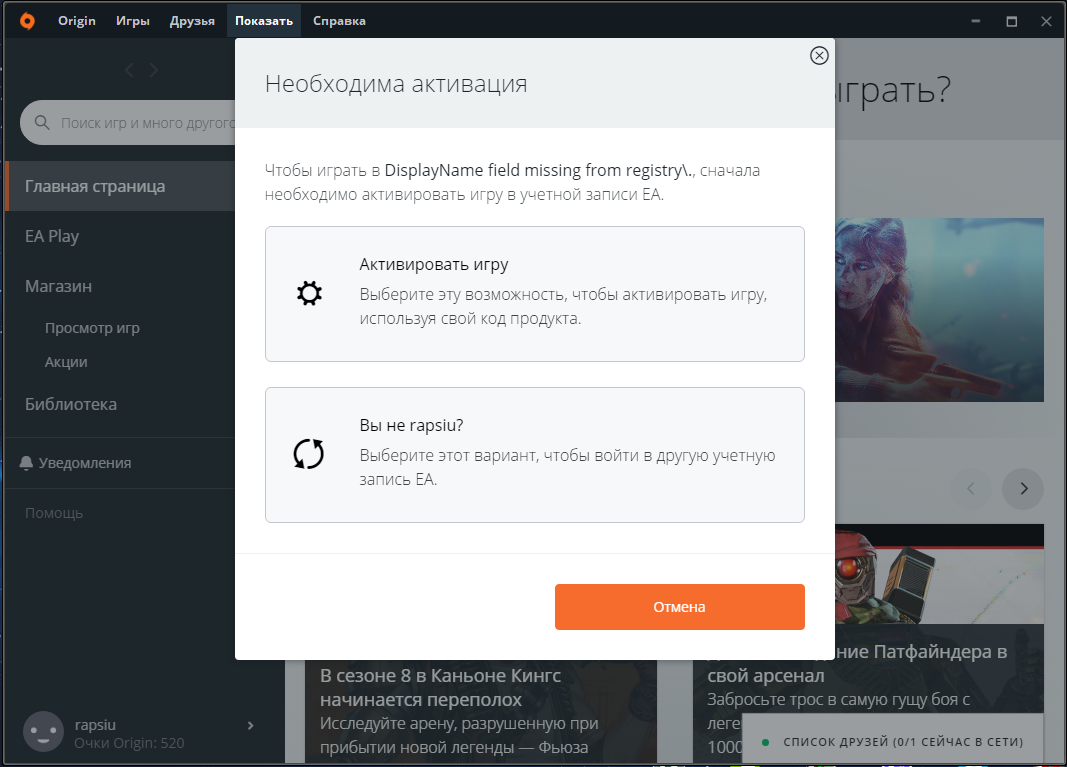Image resolution: width=1067 pixels, height=767 pixels.
Task: Click the Очки Origin: 520 text
Action: (x=129, y=743)
